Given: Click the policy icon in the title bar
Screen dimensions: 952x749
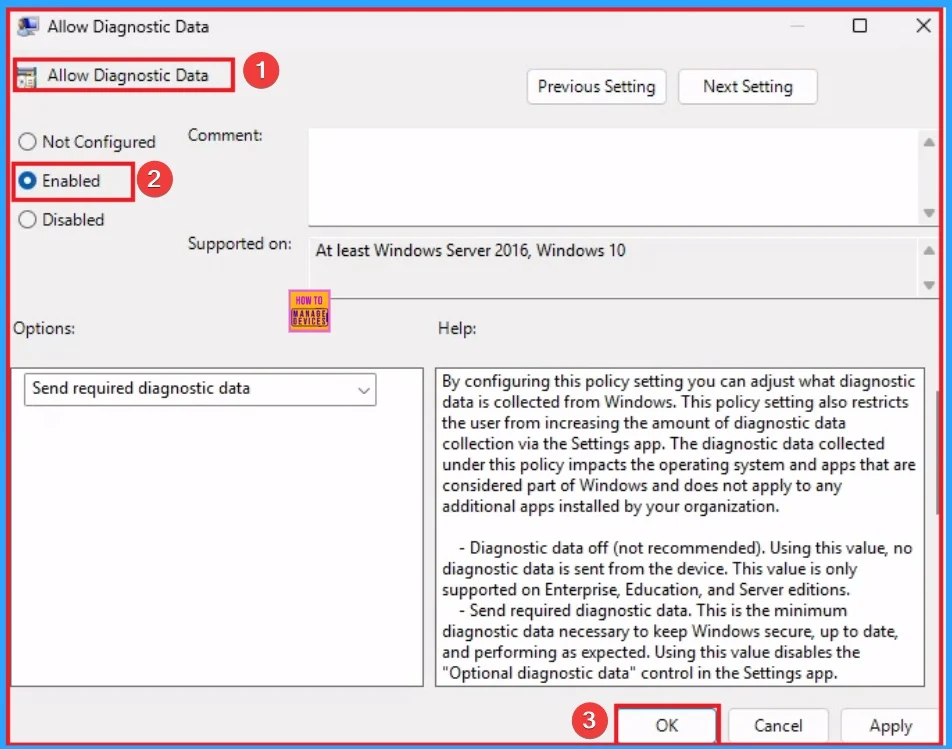Looking at the screenshot, I should (x=27, y=27).
